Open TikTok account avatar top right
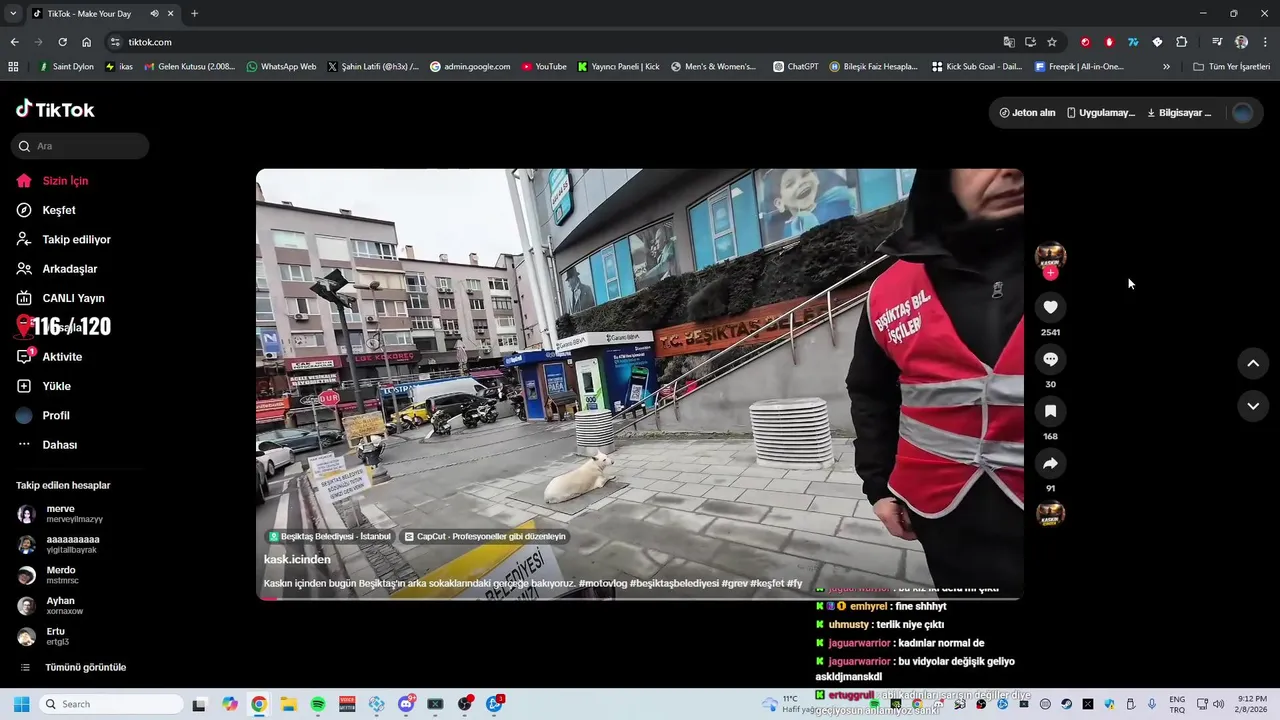This screenshot has width=1280, height=720. pos(1243,113)
